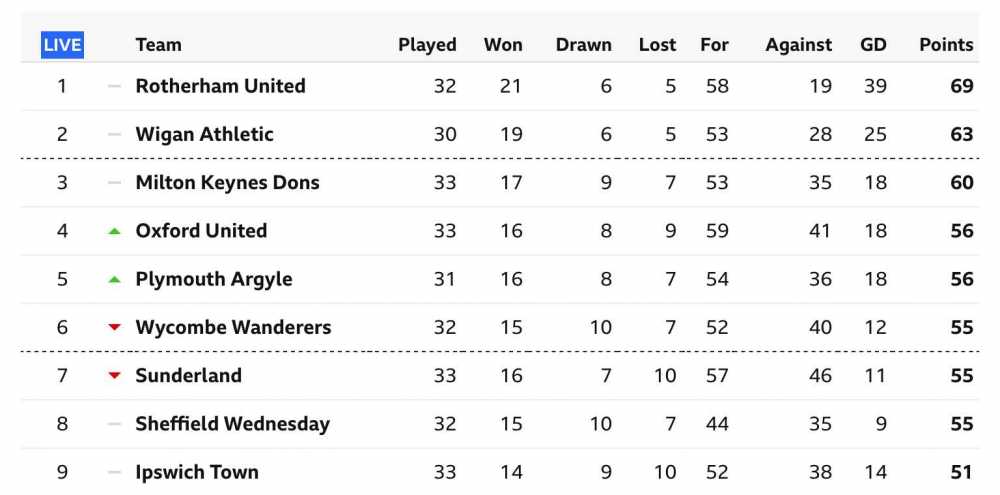
Task: Open the Rotherham United team link
Action: (x=221, y=86)
